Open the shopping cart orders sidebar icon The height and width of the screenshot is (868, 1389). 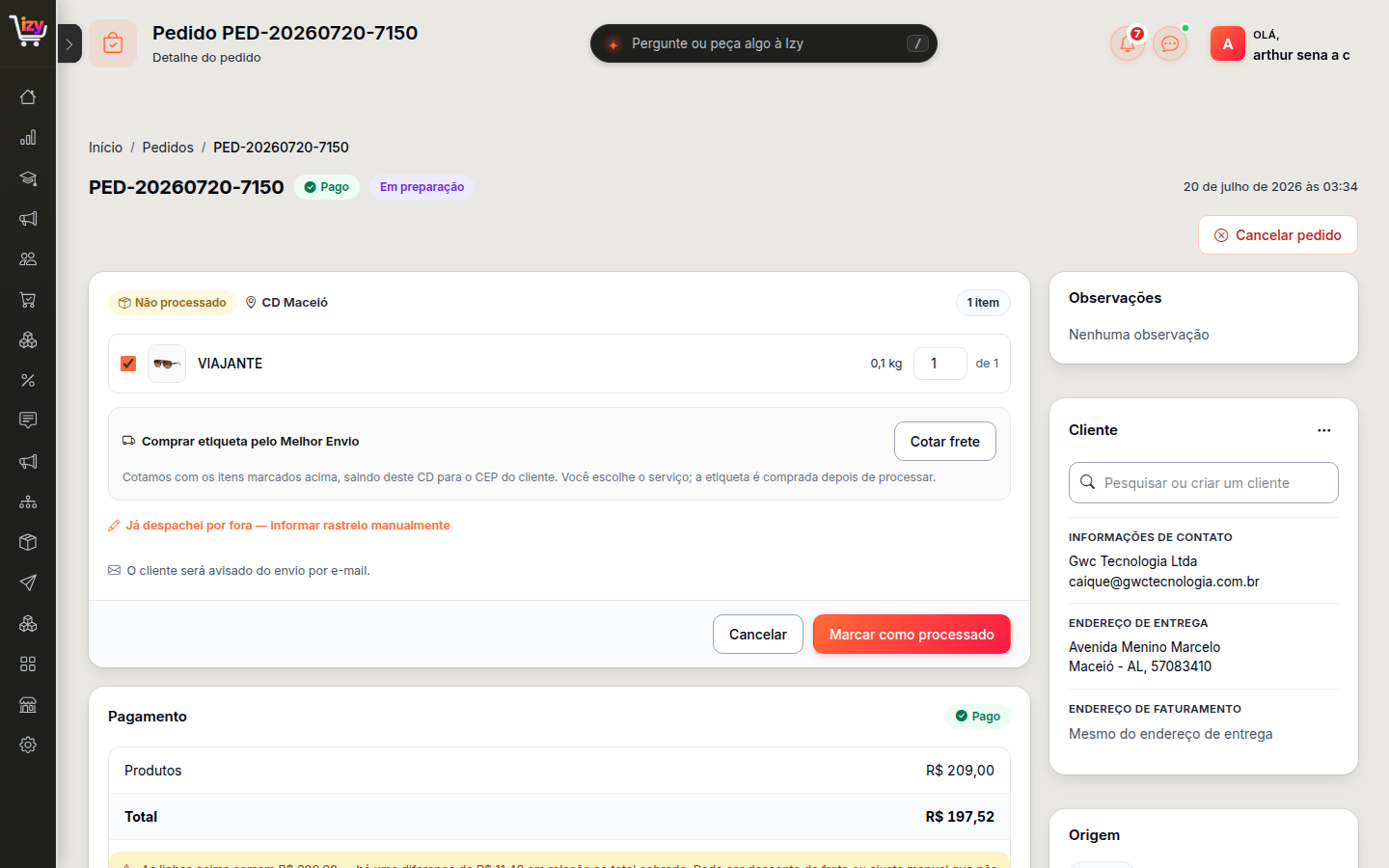click(x=28, y=300)
